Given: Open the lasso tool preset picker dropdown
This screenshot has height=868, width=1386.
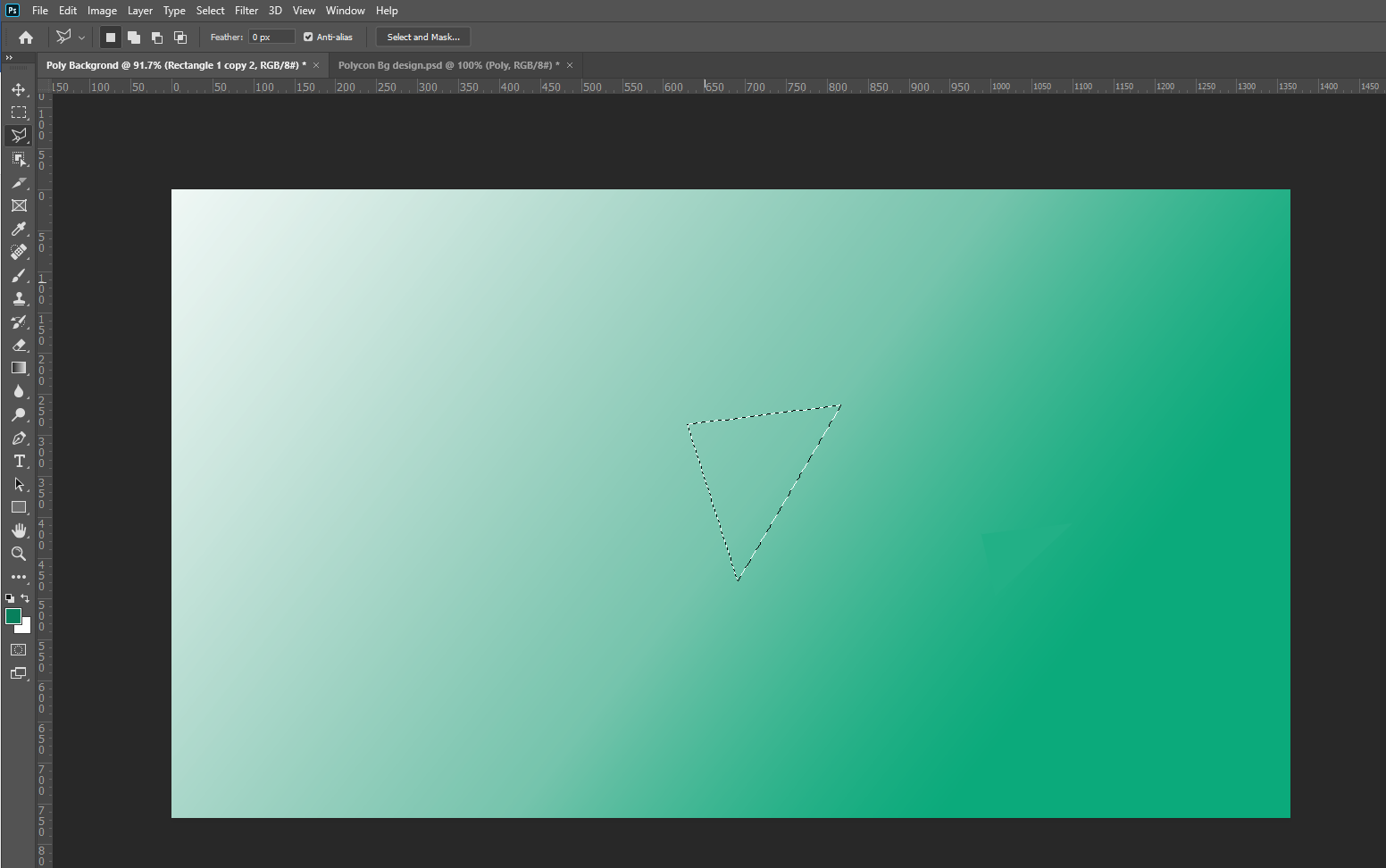Looking at the screenshot, I should click(x=81, y=38).
